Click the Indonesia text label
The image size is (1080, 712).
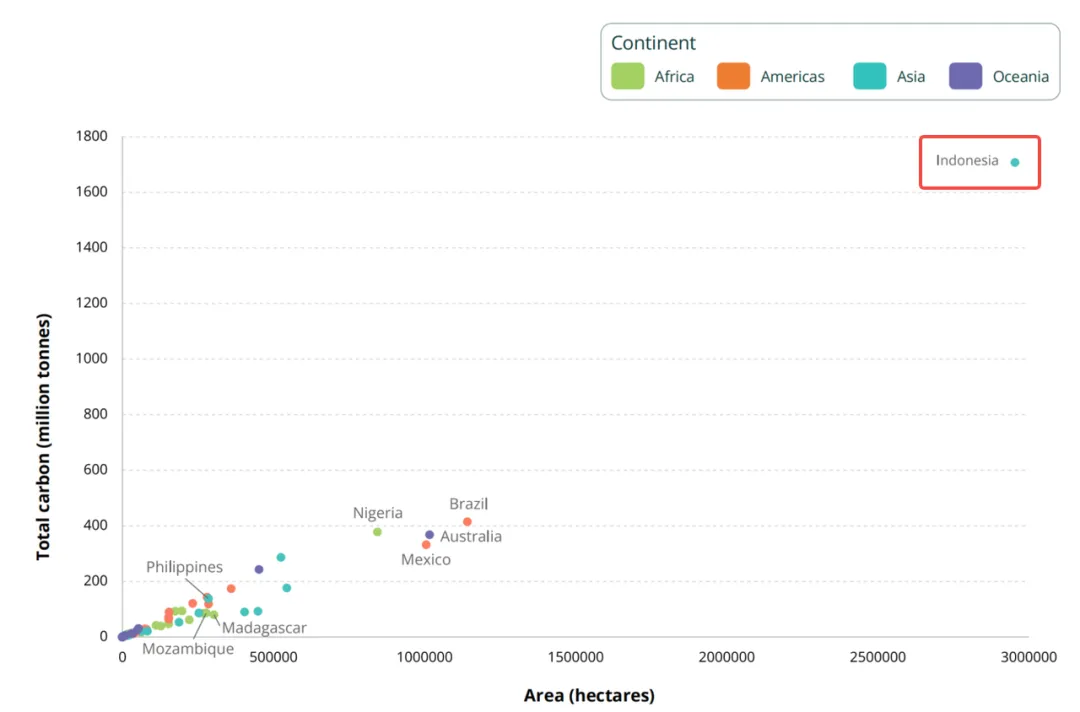[966, 160]
